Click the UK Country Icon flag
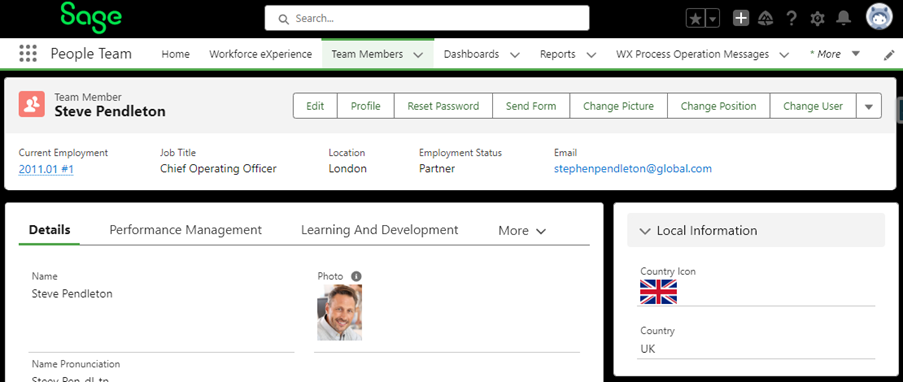 tap(658, 292)
